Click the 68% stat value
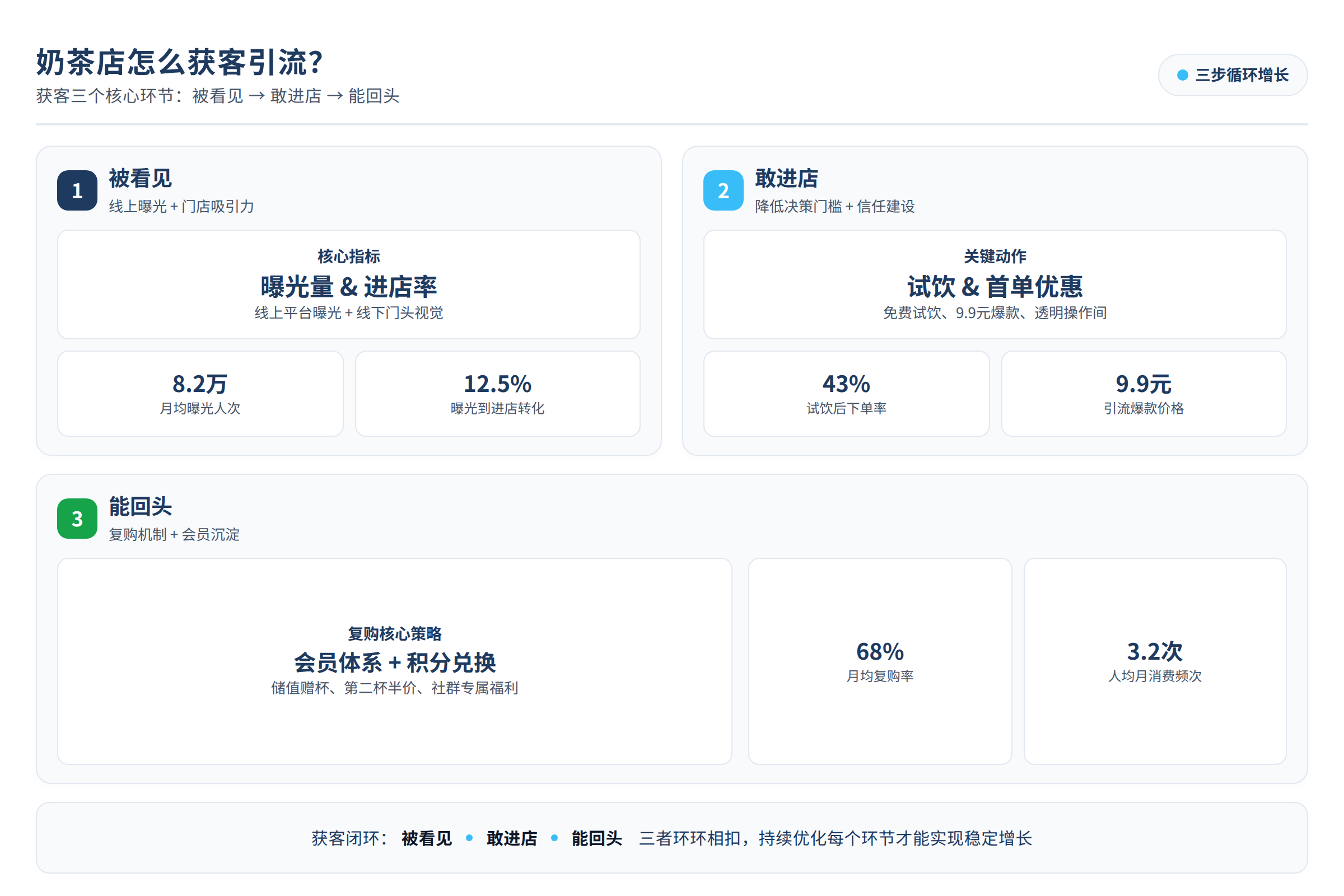This screenshot has height=896, width=1344. pyautogui.click(x=880, y=651)
